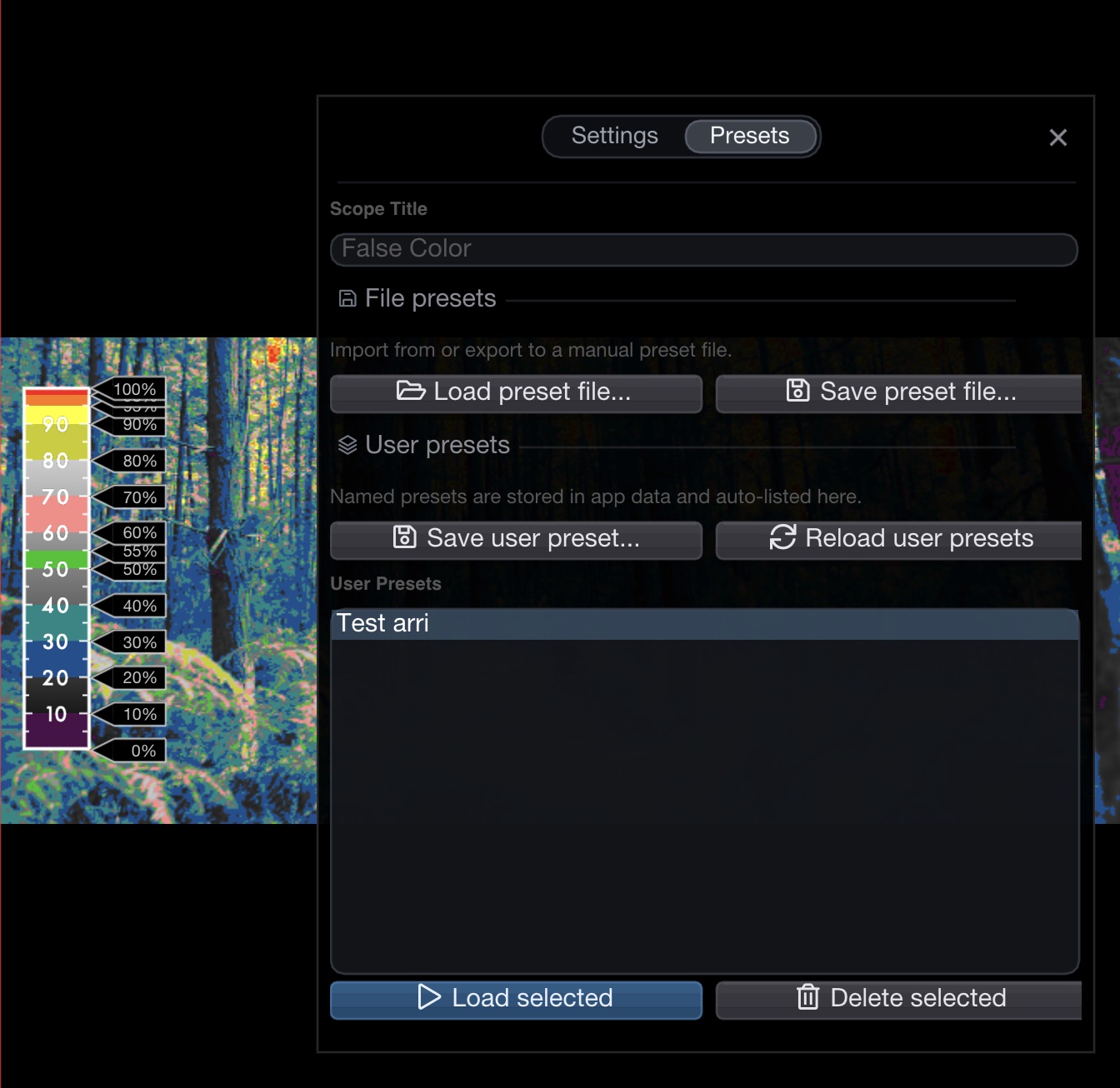The width and height of the screenshot is (1120, 1088).
Task: Switch to the Settings tab
Action: coord(614,136)
